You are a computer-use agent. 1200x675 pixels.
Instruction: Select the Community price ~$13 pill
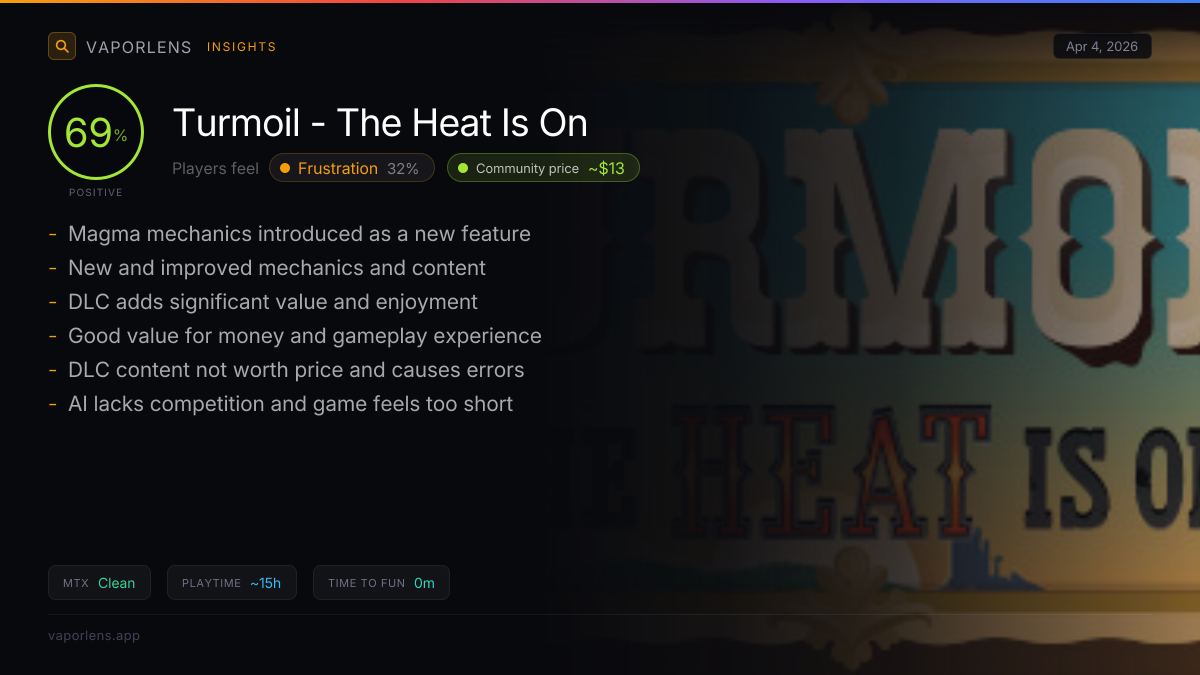click(543, 168)
